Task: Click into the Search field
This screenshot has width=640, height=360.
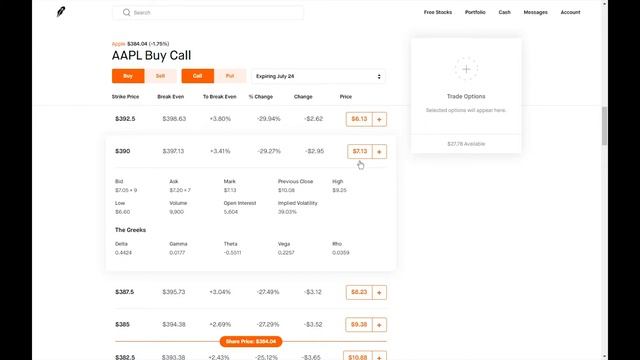Action: (x=208, y=13)
